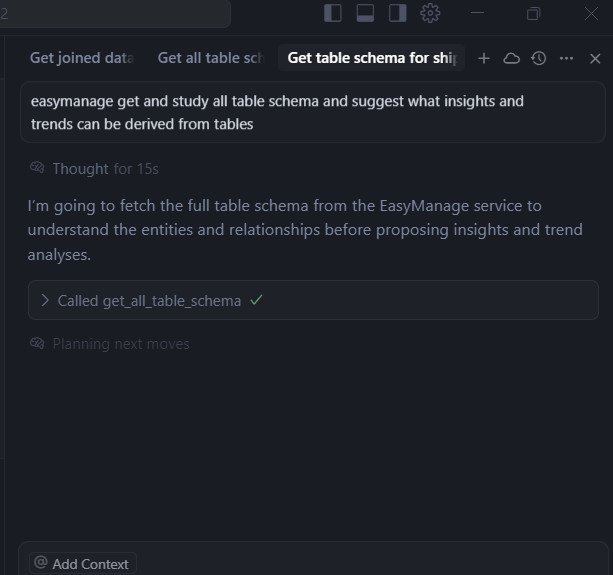Click the brain icon beside Planning next moves
The width and height of the screenshot is (613, 575).
click(x=37, y=344)
